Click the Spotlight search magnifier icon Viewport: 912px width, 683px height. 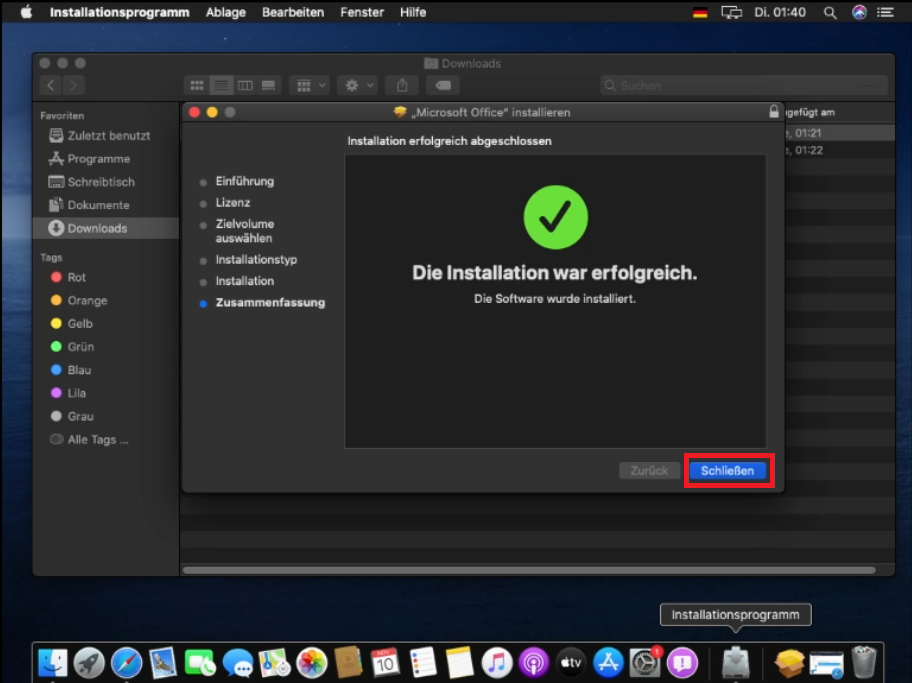829,12
